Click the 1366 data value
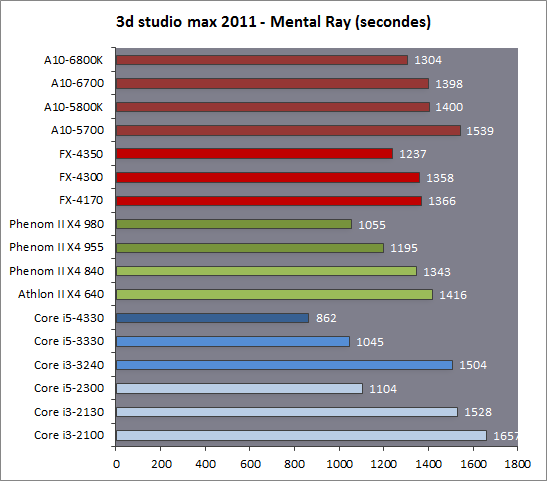Image resolution: width=547 pixels, height=481 pixels. (x=442, y=201)
